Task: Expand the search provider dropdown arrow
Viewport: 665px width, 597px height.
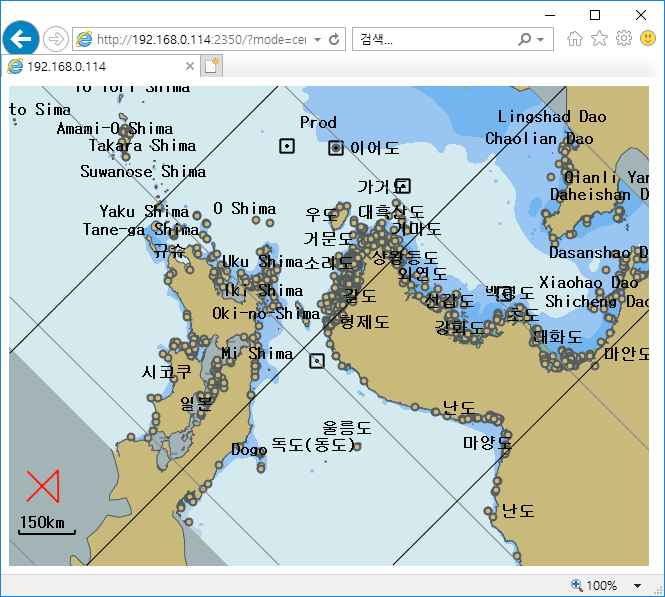Action: [541, 40]
